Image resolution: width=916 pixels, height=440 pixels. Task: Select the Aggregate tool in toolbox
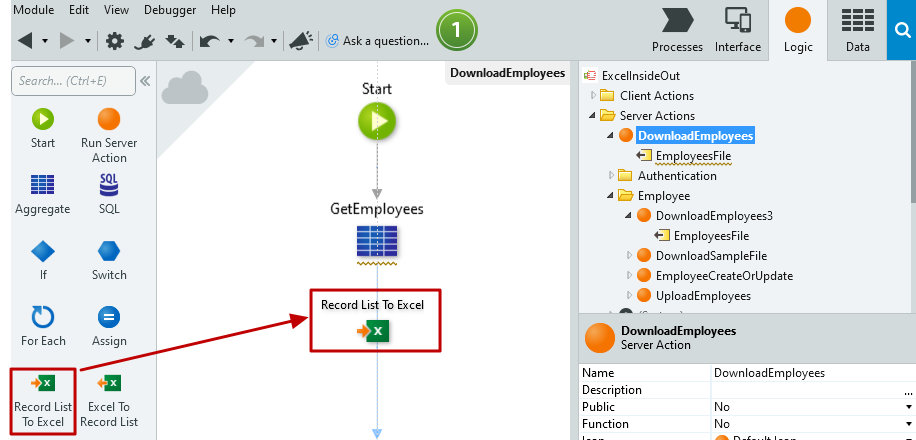(x=43, y=195)
